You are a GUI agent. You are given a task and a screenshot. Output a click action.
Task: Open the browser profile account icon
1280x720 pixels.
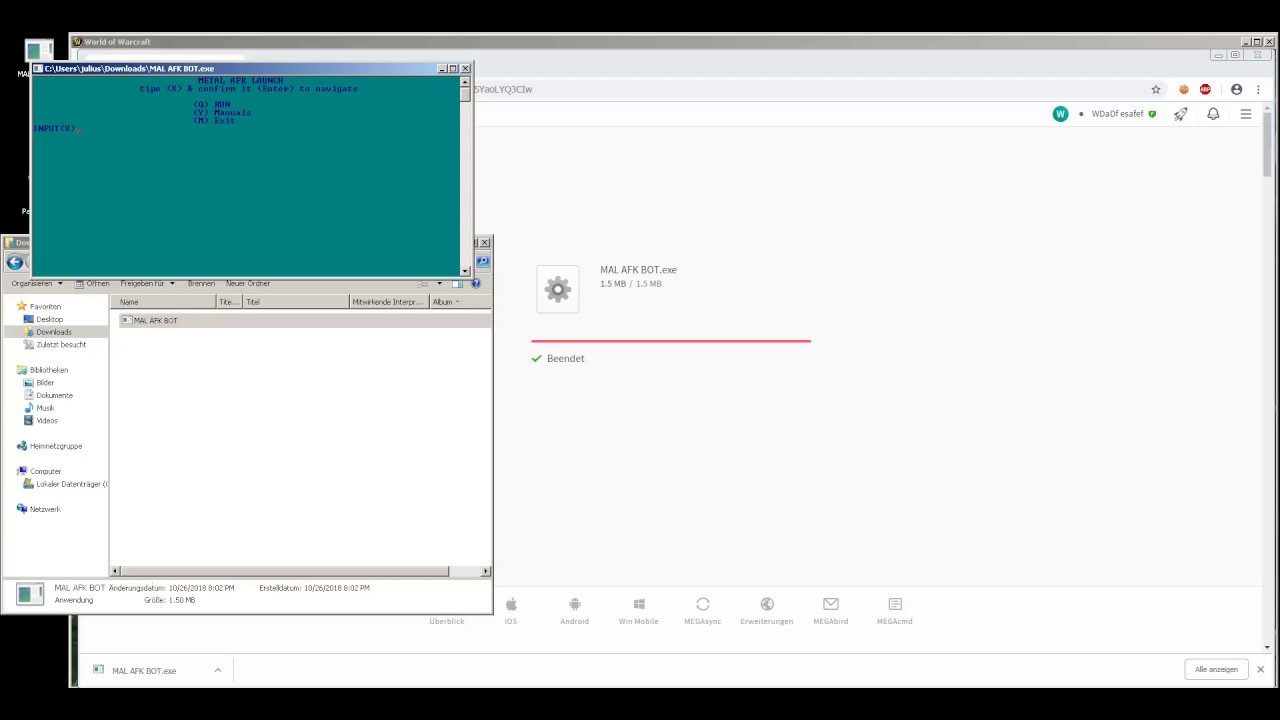click(x=1236, y=89)
